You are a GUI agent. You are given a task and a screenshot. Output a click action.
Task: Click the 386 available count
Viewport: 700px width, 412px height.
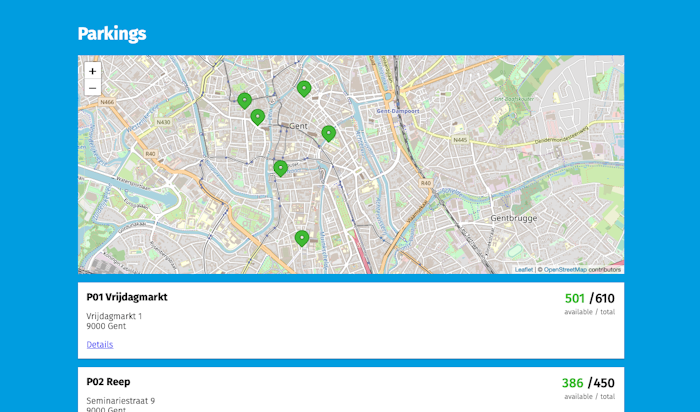click(572, 383)
